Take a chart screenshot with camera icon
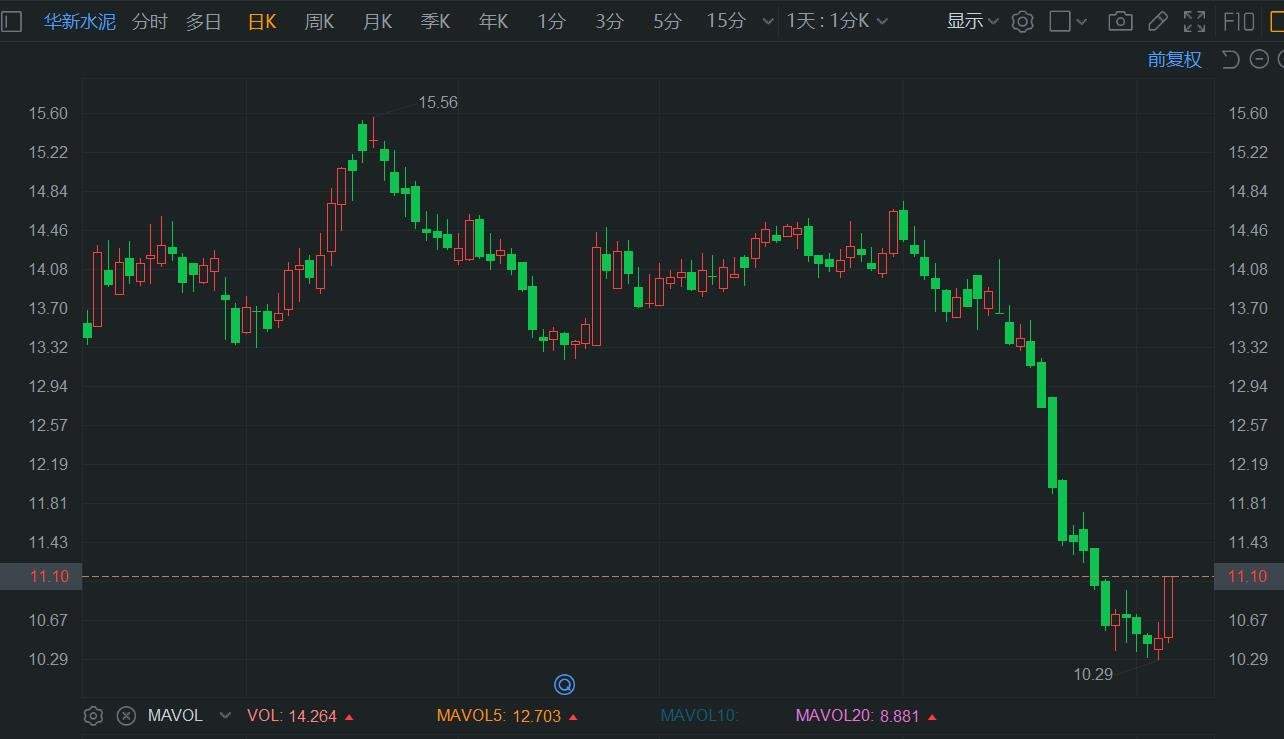The image size is (1284, 739). click(1121, 21)
